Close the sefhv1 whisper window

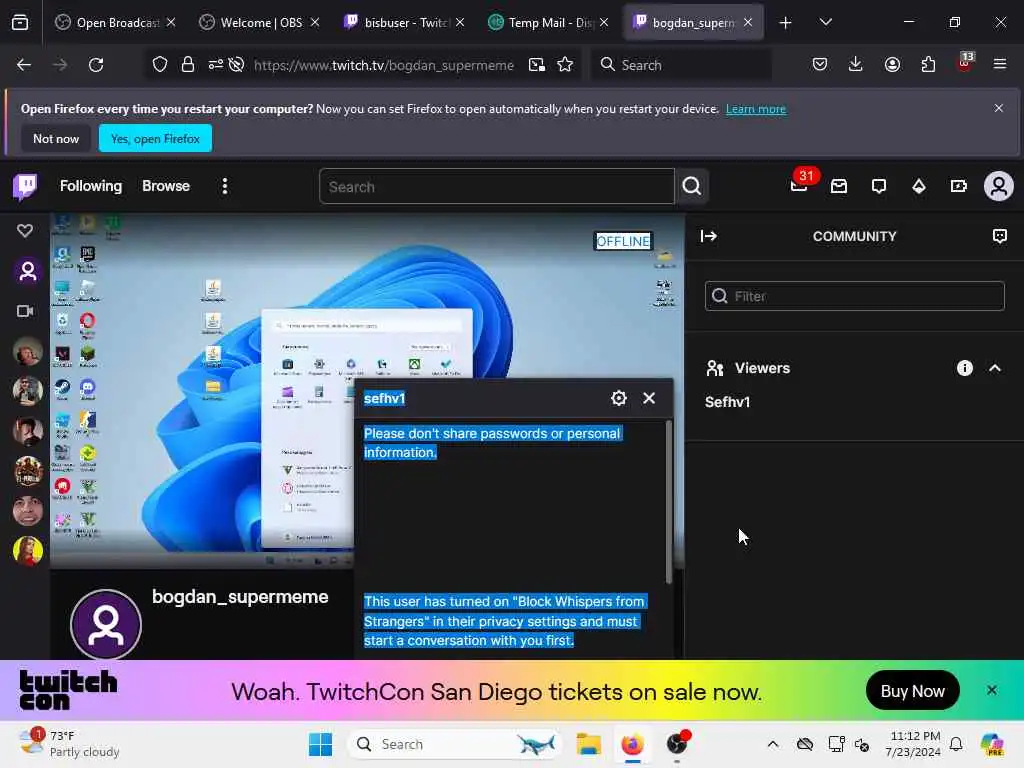[x=648, y=398]
